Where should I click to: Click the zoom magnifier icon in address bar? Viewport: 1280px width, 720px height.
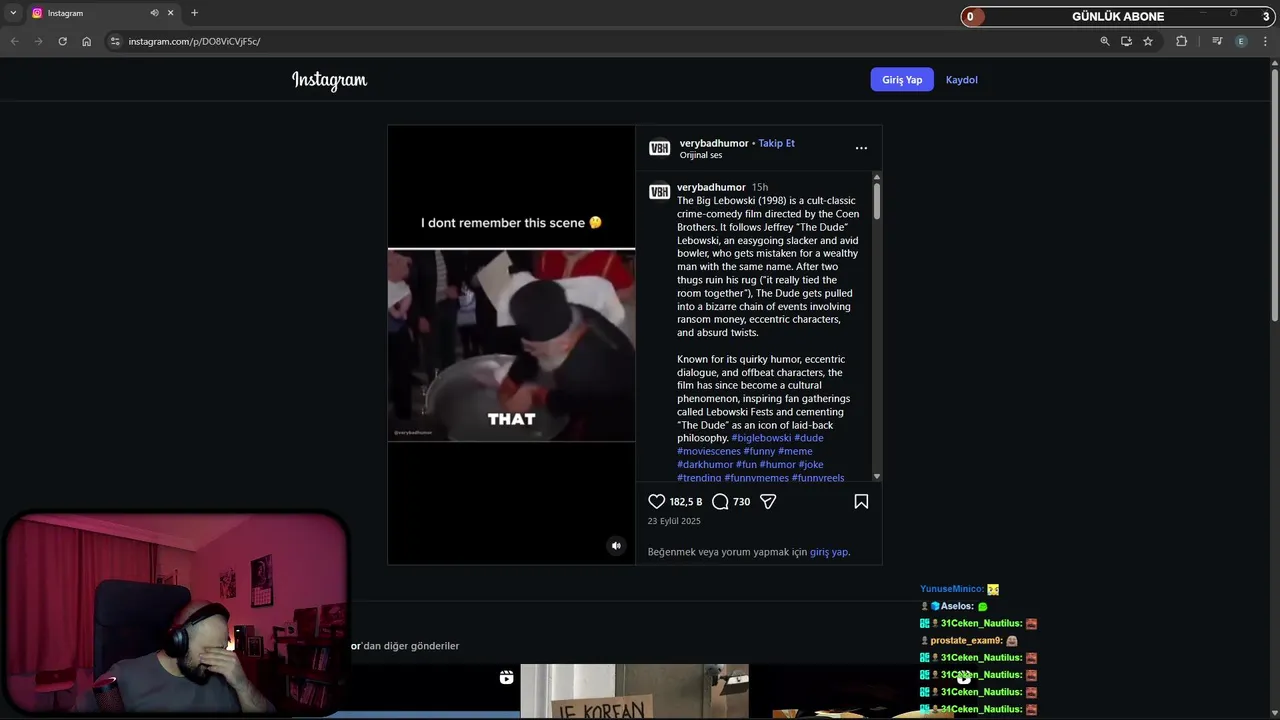(1105, 41)
